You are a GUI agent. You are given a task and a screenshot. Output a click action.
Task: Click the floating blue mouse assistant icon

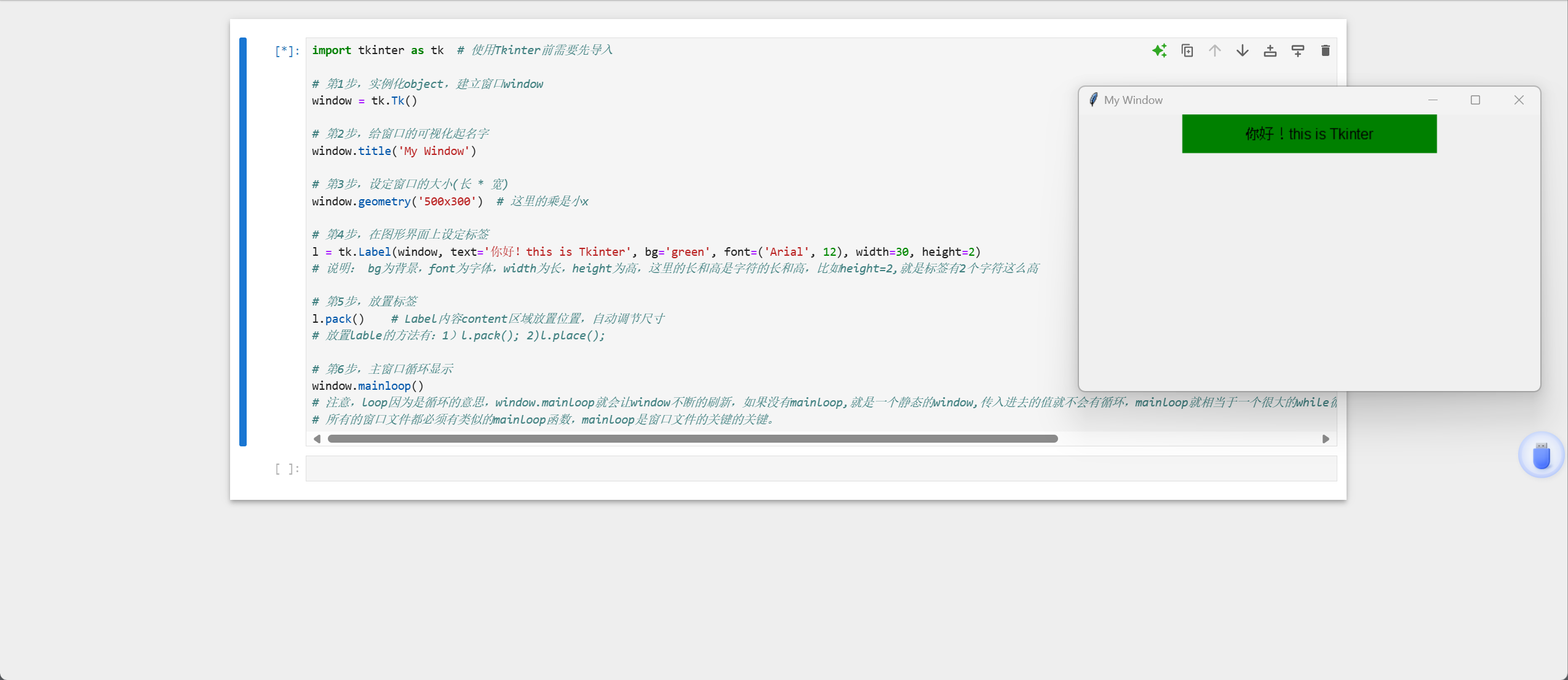tap(1542, 456)
